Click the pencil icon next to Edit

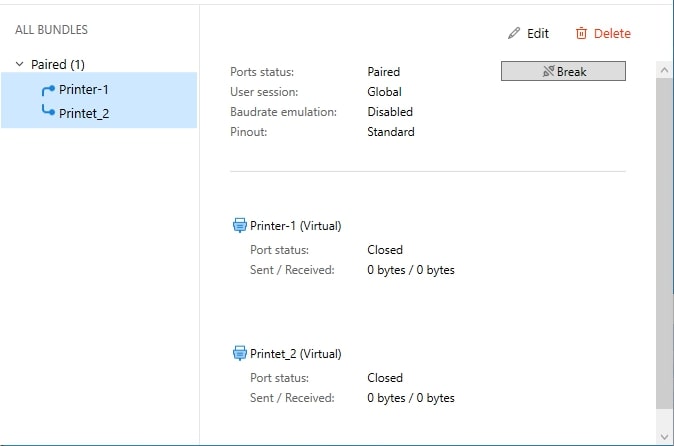[x=514, y=34]
